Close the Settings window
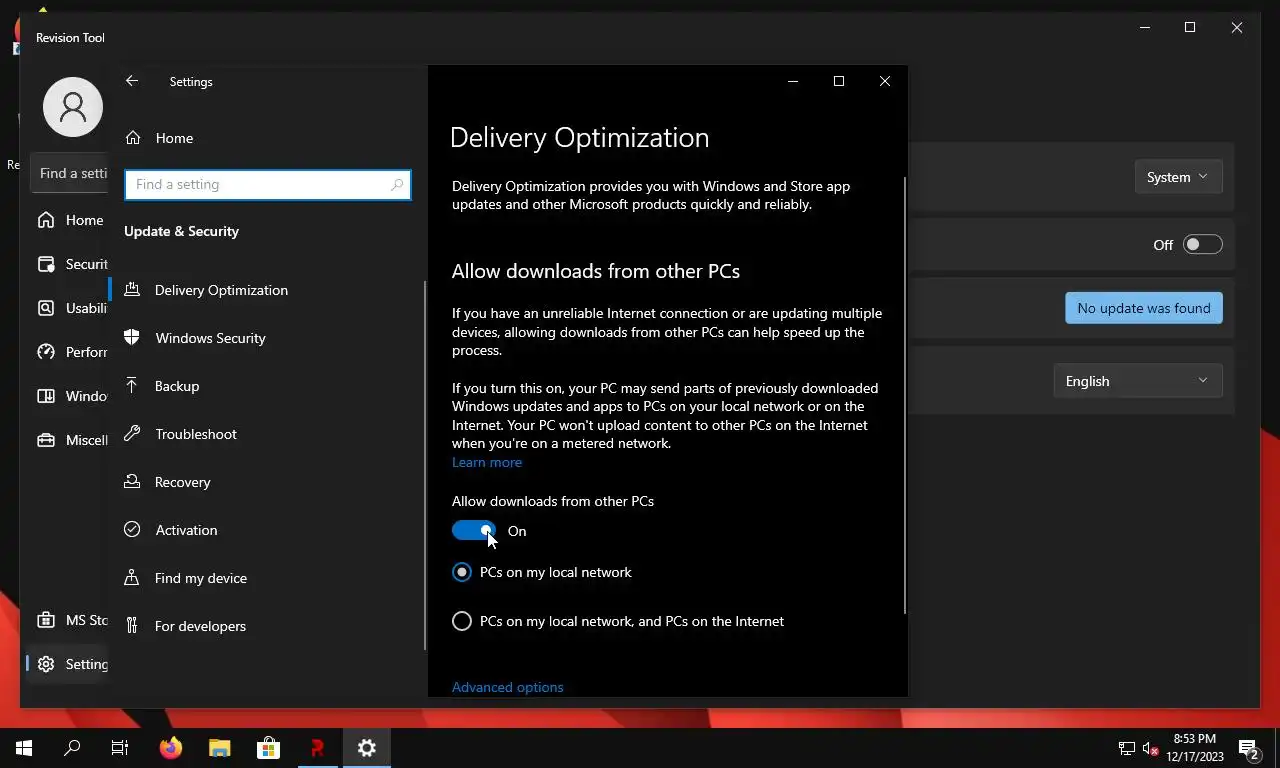This screenshot has height=768, width=1280. pyautogui.click(x=885, y=81)
